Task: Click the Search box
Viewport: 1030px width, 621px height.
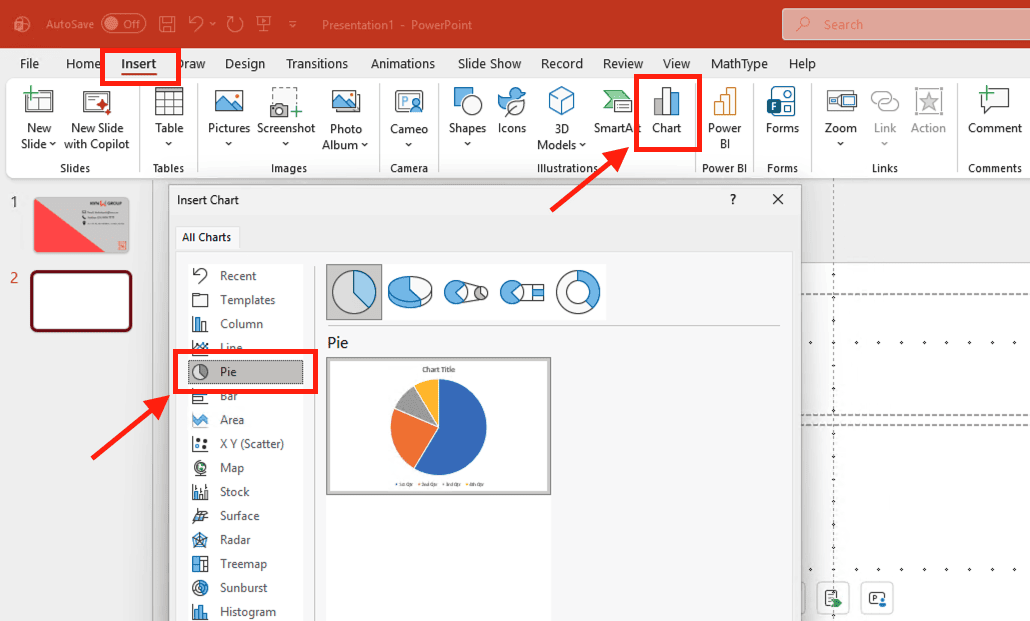Action: pyautogui.click(x=906, y=24)
